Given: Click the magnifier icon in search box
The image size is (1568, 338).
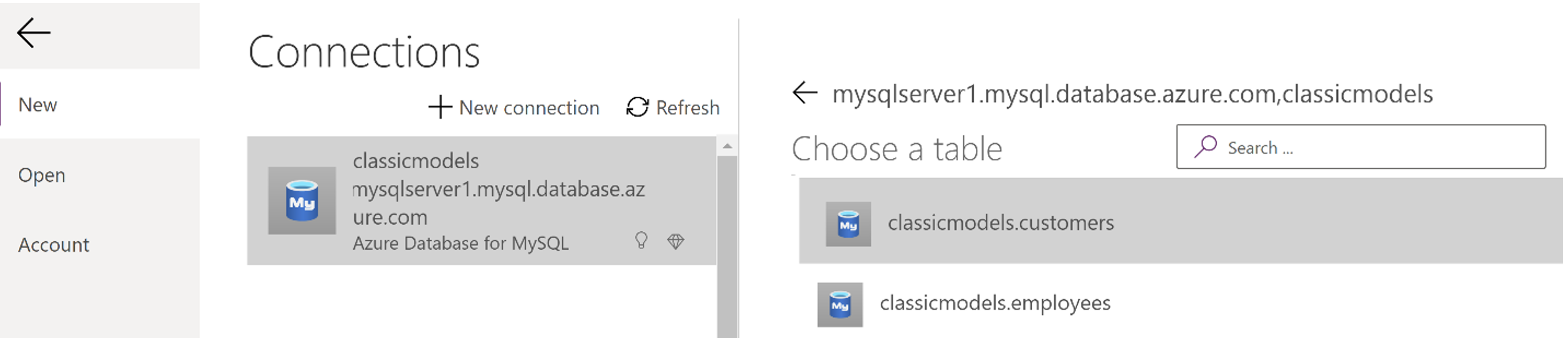Looking at the screenshot, I should click(1205, 147).
